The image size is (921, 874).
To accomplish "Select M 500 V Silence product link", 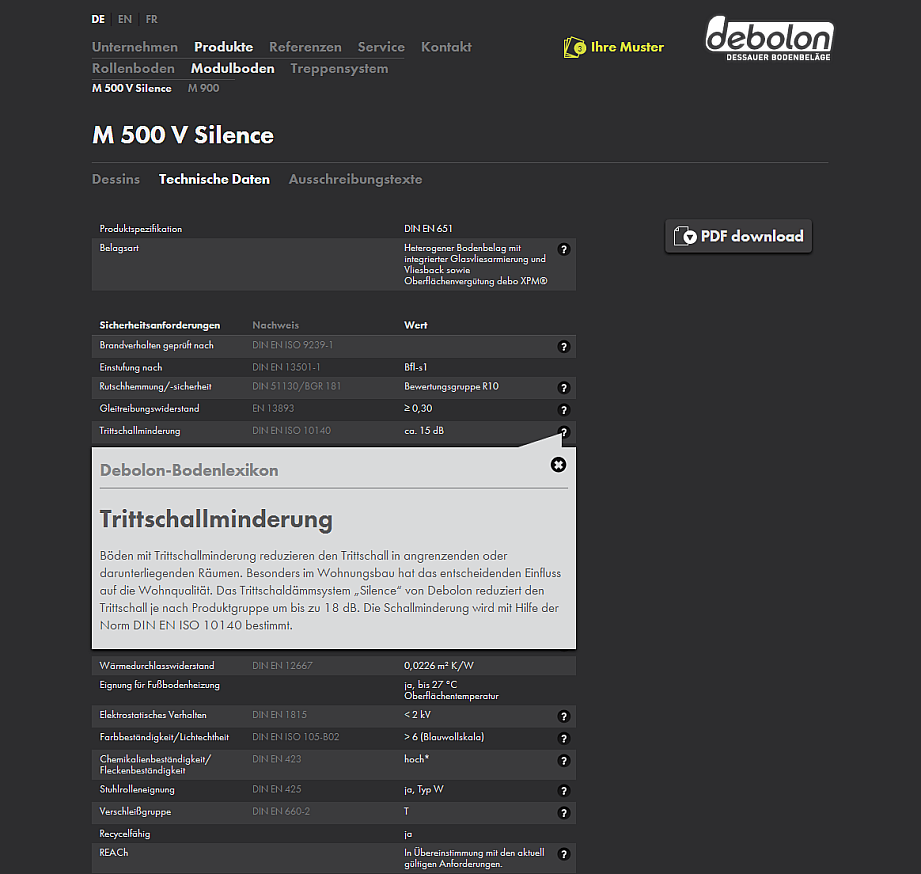I will pyautogui.click(x=132, y=88).
